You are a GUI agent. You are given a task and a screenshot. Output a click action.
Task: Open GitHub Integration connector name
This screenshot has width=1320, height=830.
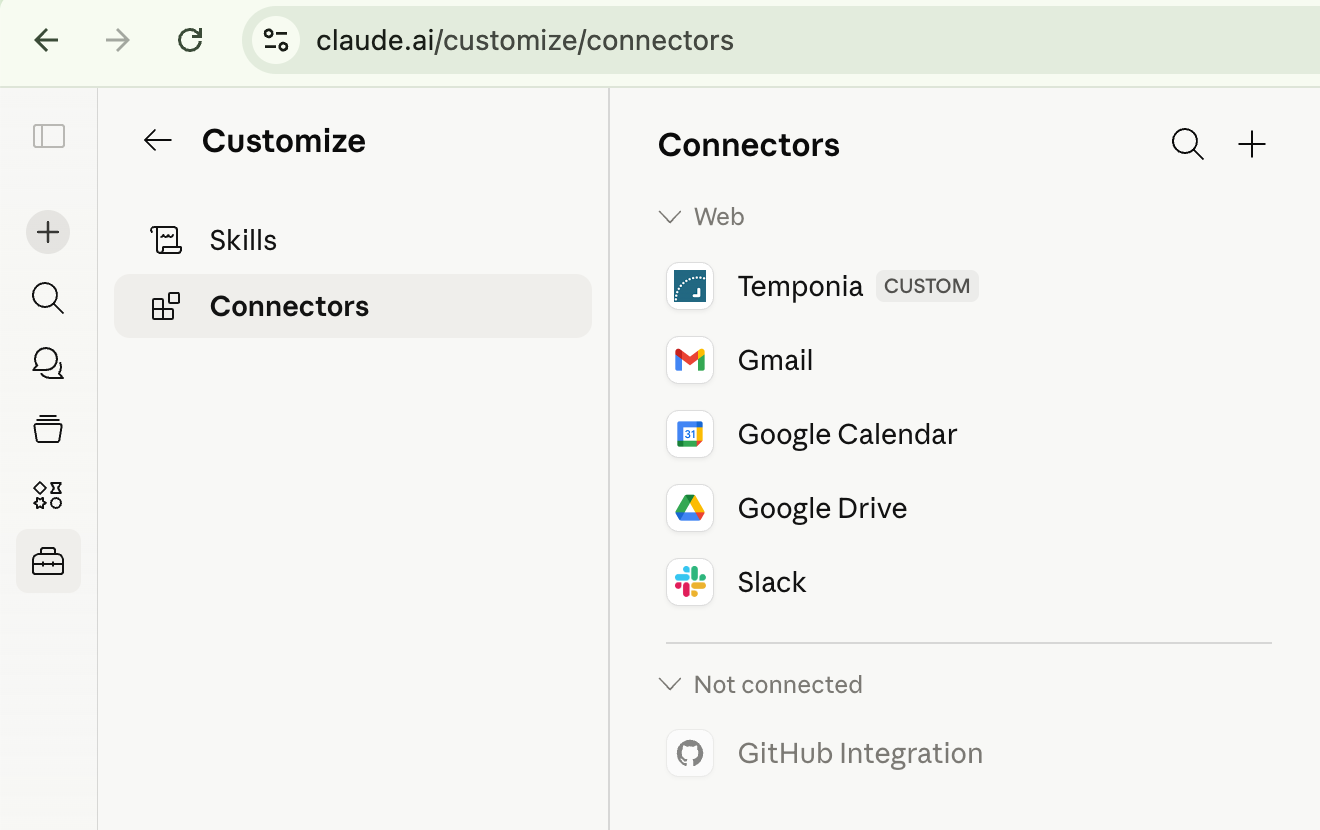pyautogui.click(x=860, y=754)
